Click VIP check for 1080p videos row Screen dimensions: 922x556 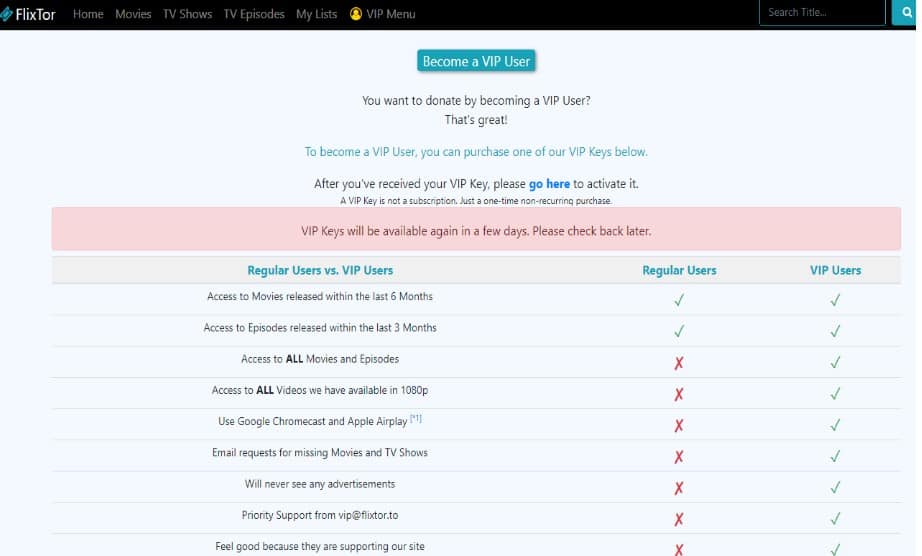pyautogui.click(x=835, y=394)
